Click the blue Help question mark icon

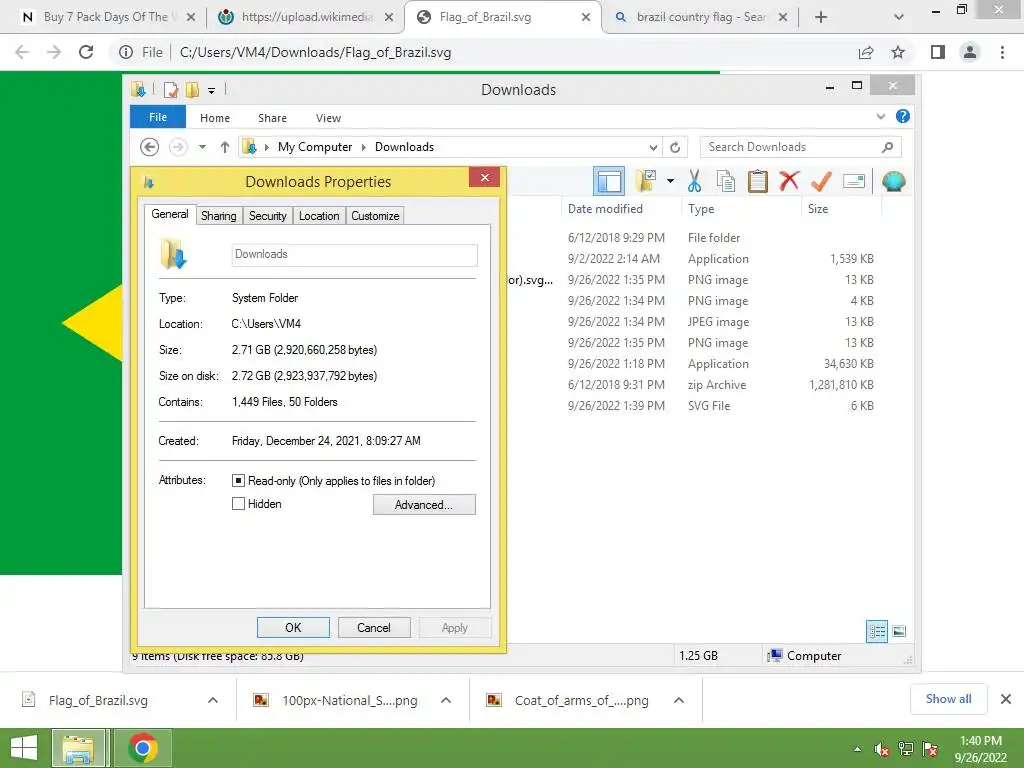(x=903, y=116)
